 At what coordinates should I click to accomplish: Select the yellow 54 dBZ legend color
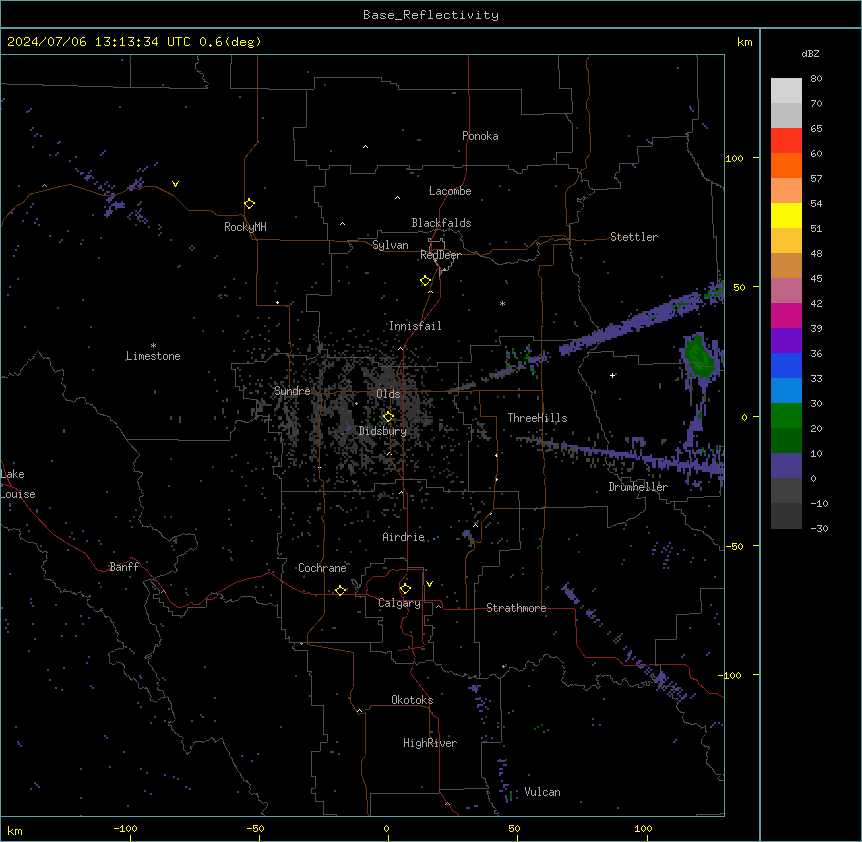(x=786, y=215)
